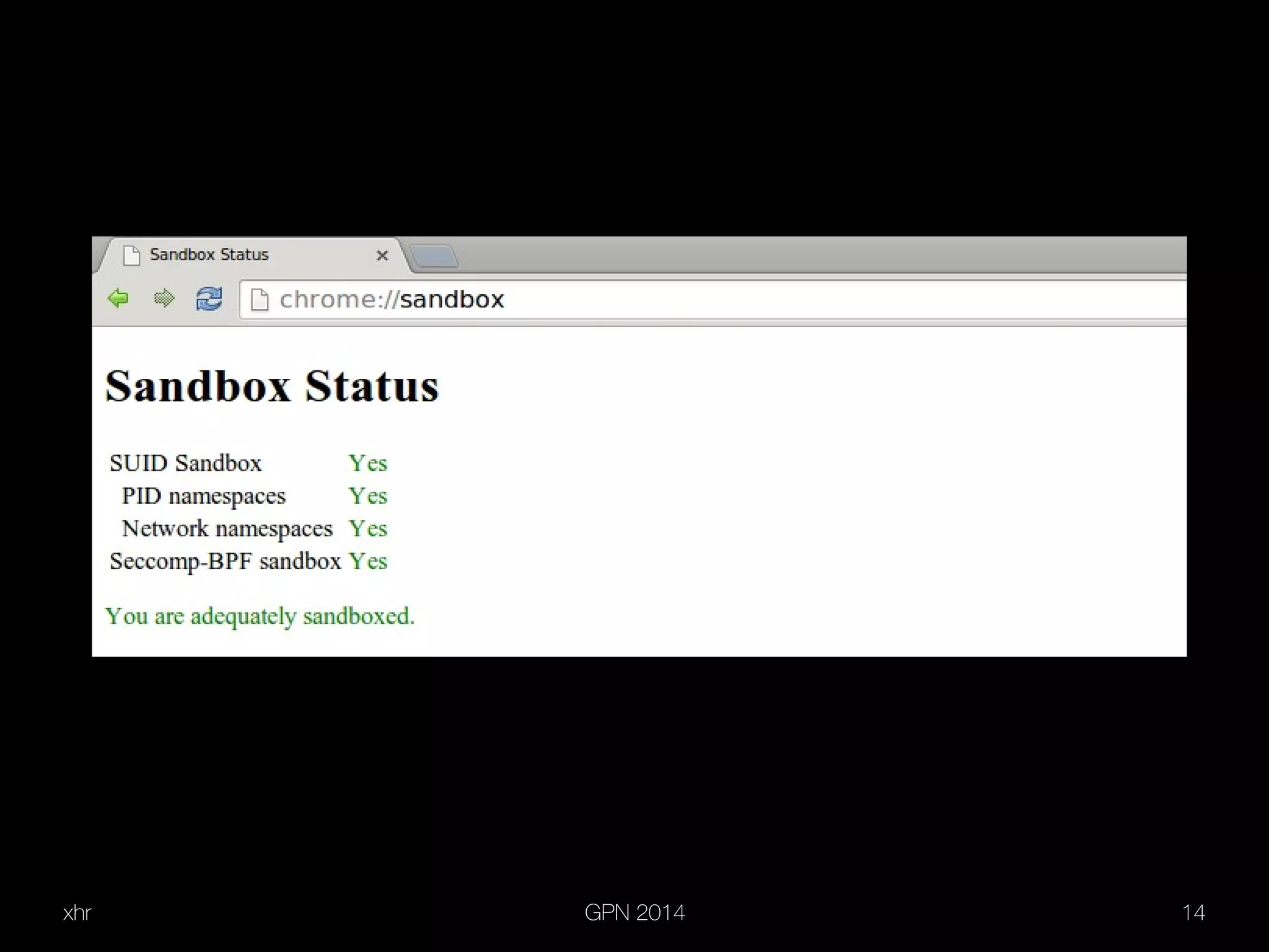The height and width of the screenshot is (952, 1269).
Task: Click the forward navigation arrow
Action: click(164, 299)
